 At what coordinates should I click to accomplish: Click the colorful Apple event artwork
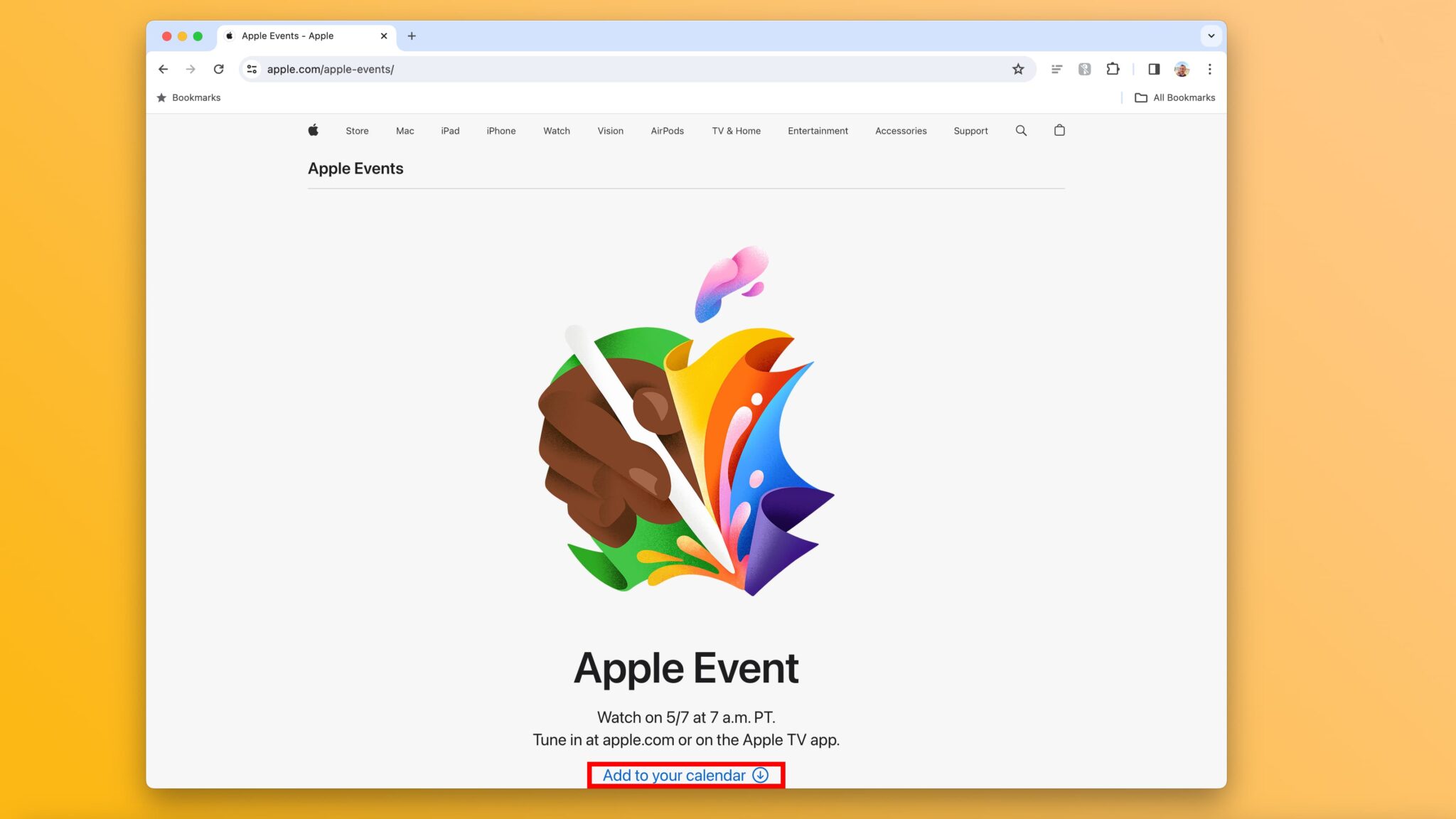click(686, 421)
